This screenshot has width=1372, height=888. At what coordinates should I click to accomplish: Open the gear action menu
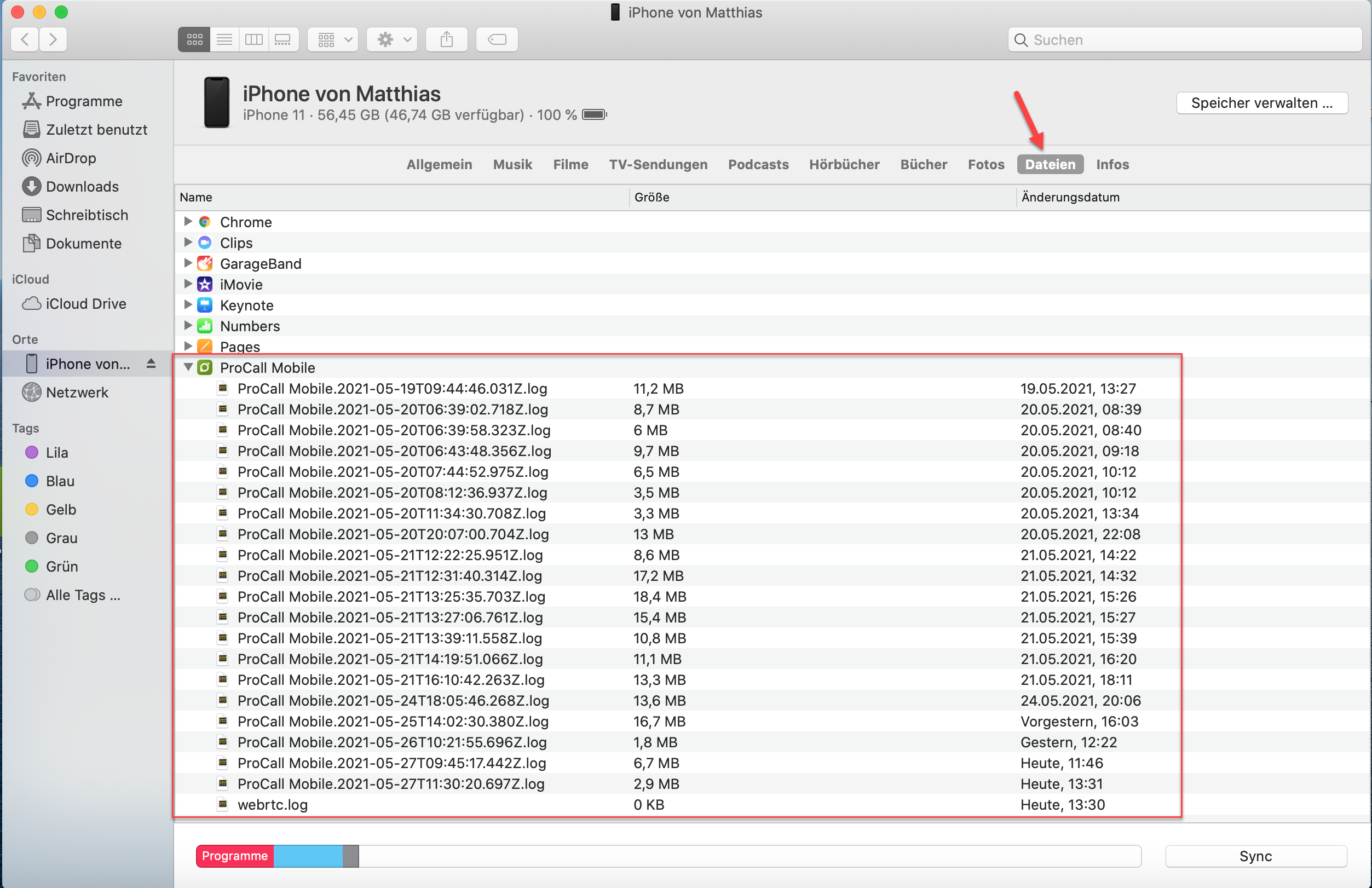coord(393,40)
